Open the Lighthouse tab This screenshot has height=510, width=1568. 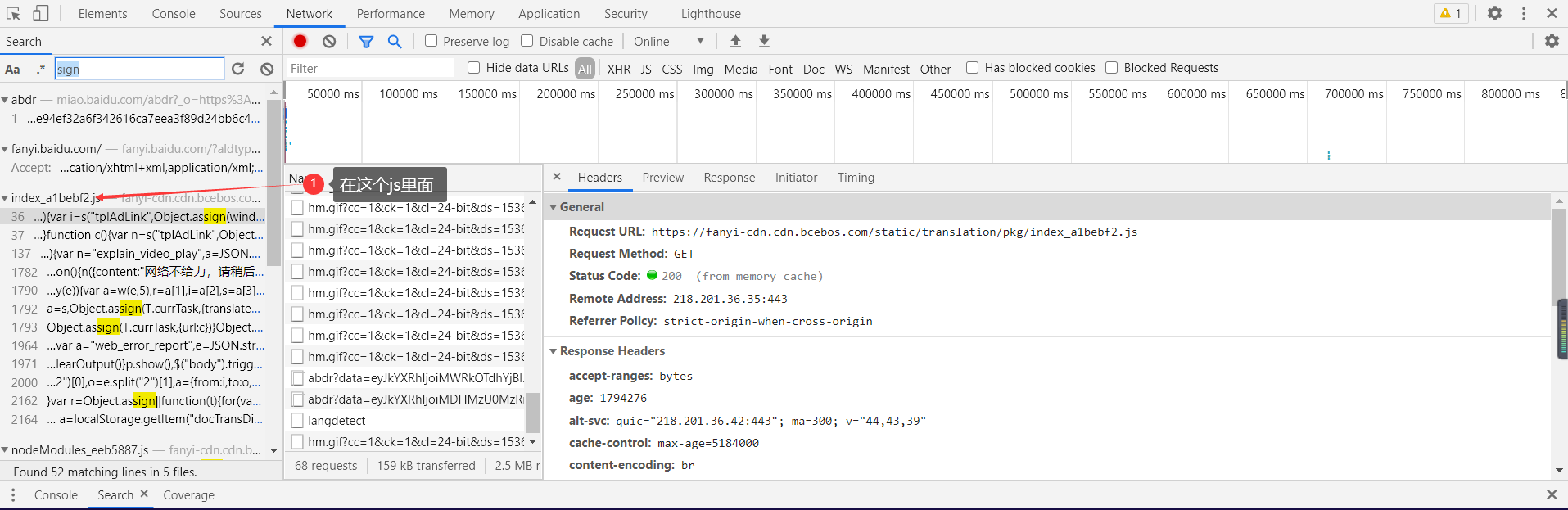[x=711, y=13]
